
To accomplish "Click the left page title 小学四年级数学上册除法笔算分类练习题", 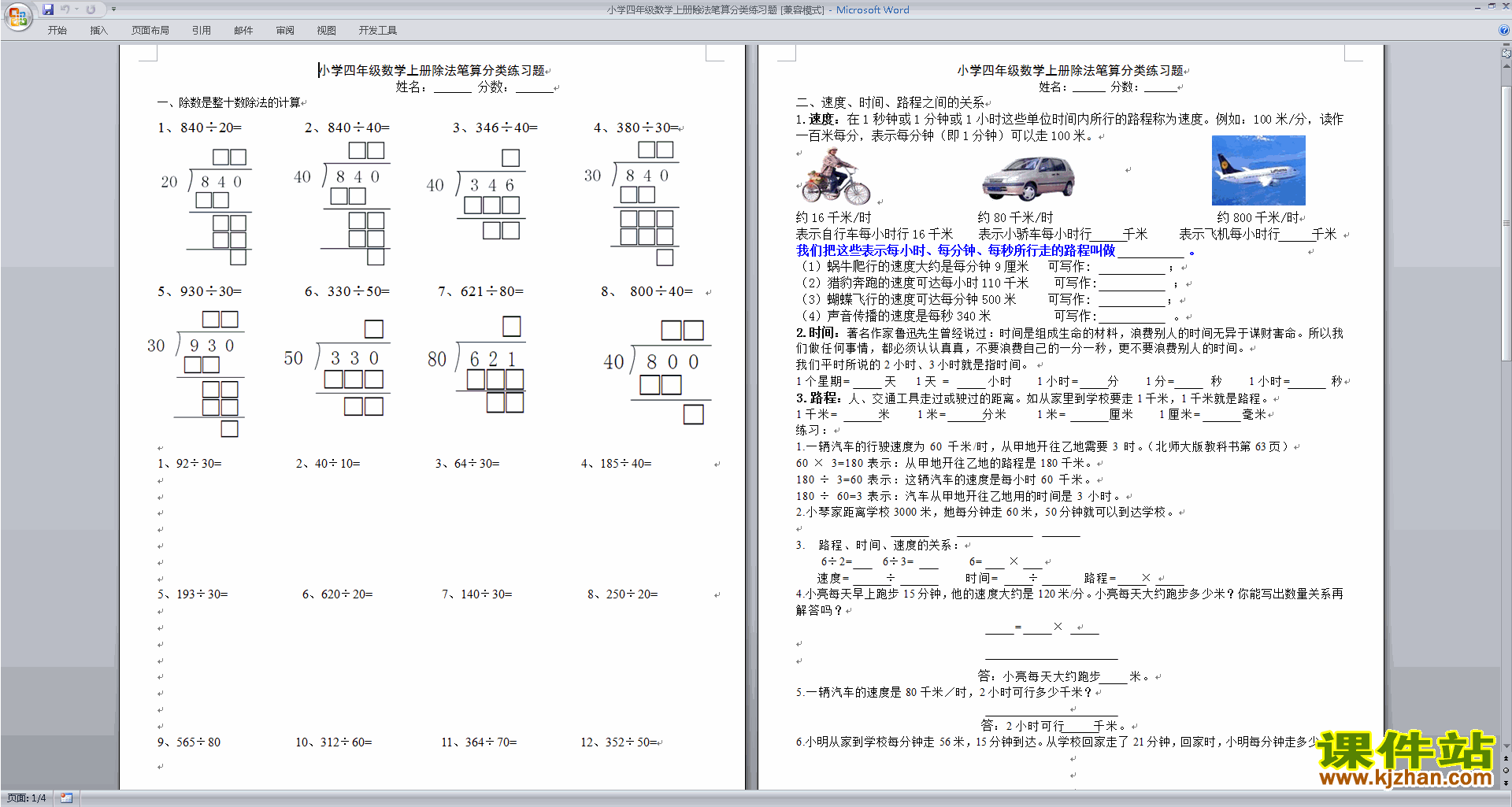I will 432,70.
